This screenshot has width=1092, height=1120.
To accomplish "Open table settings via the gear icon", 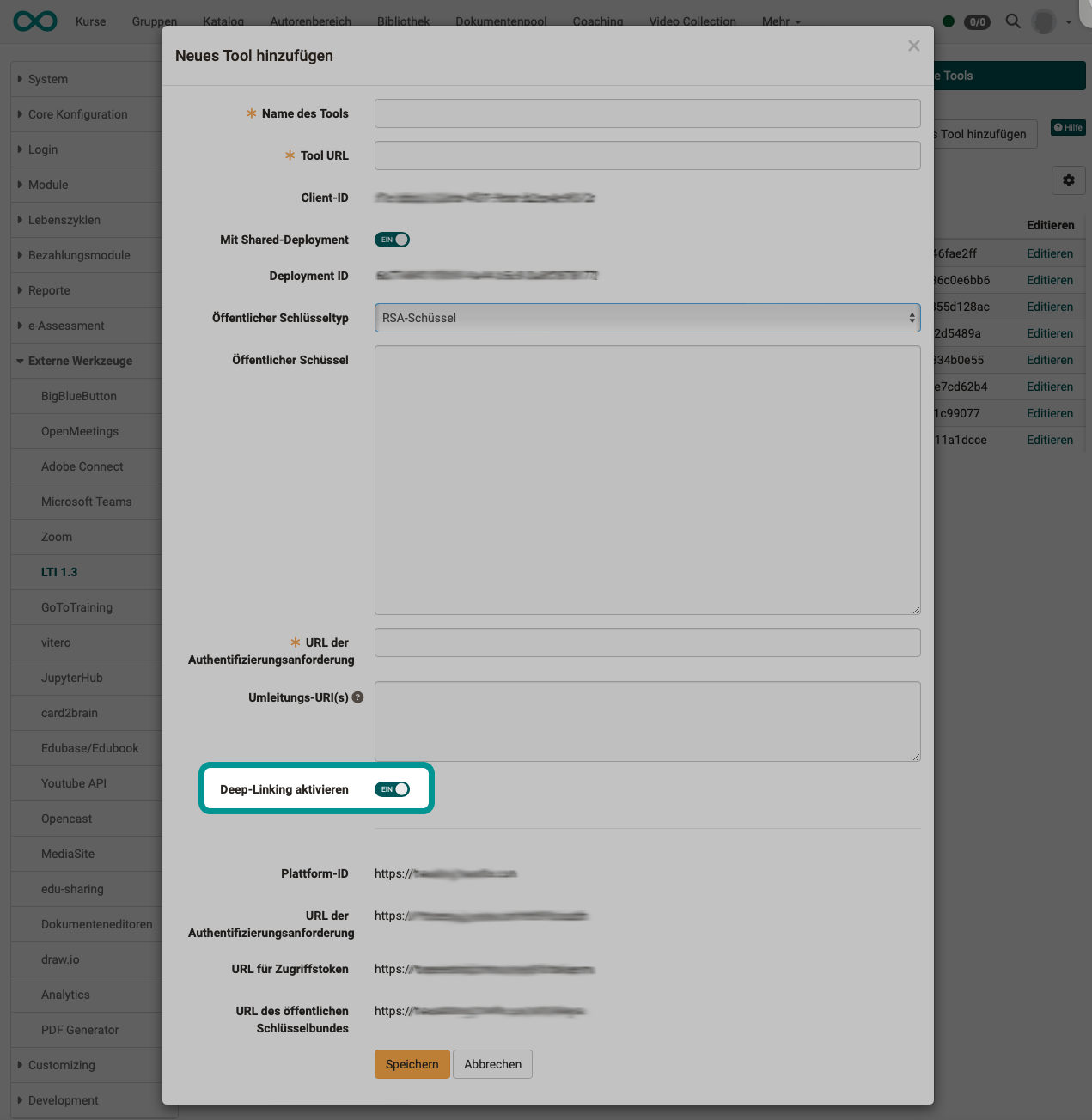I will (x=1068, y=180).
